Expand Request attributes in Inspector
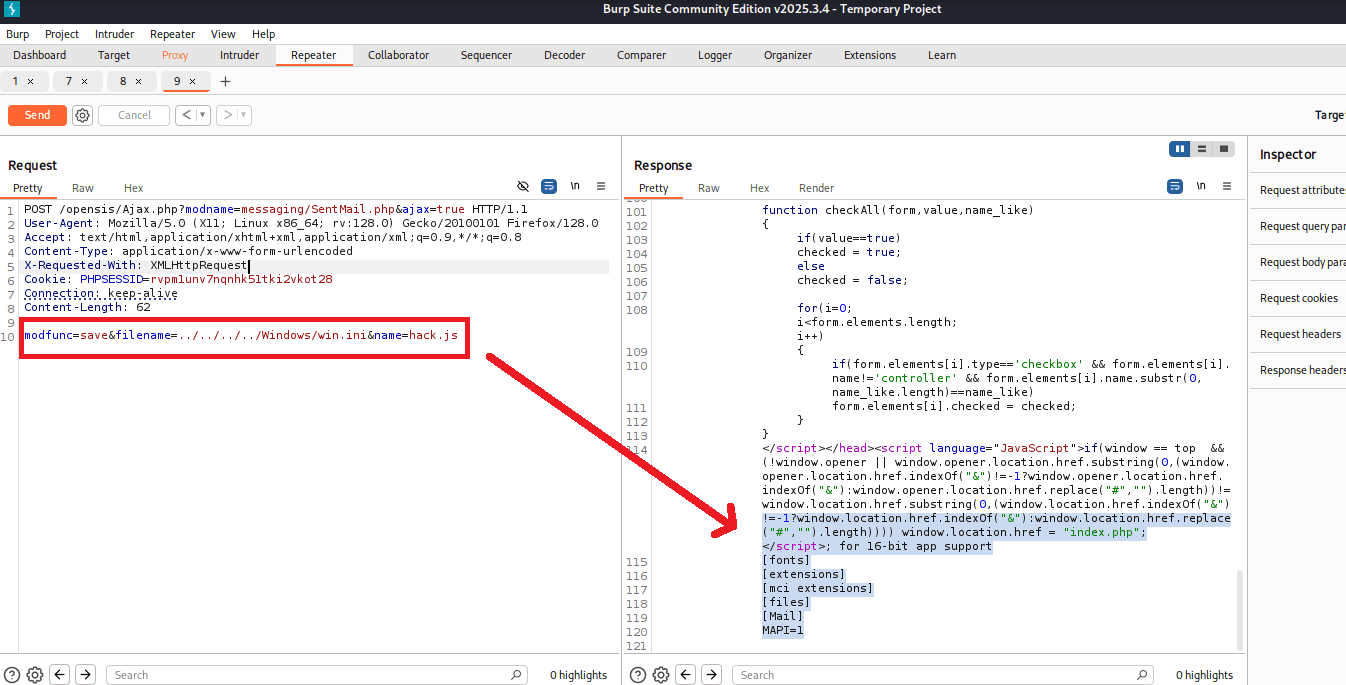Screen dimensions: 1346x685 [1298, 190]
